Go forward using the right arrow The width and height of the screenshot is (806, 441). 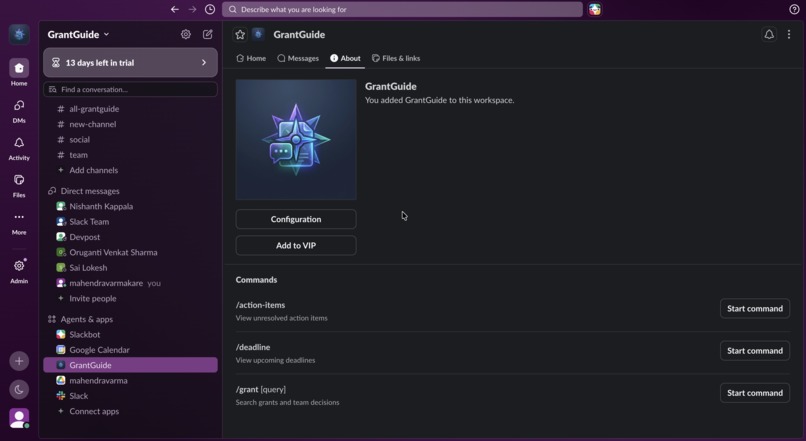pos(192,9)
